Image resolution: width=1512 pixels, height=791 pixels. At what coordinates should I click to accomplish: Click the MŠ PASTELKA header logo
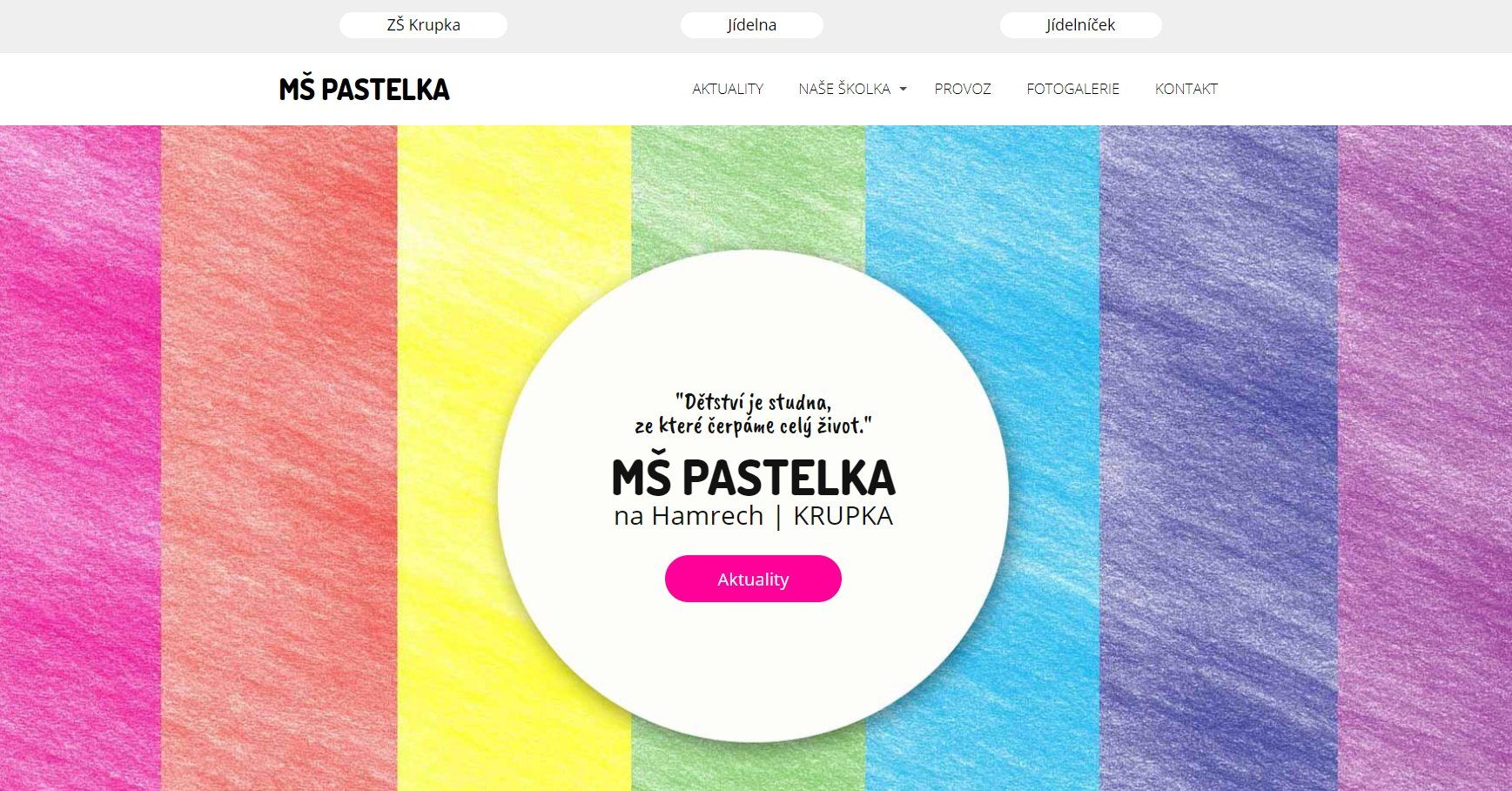364,90
